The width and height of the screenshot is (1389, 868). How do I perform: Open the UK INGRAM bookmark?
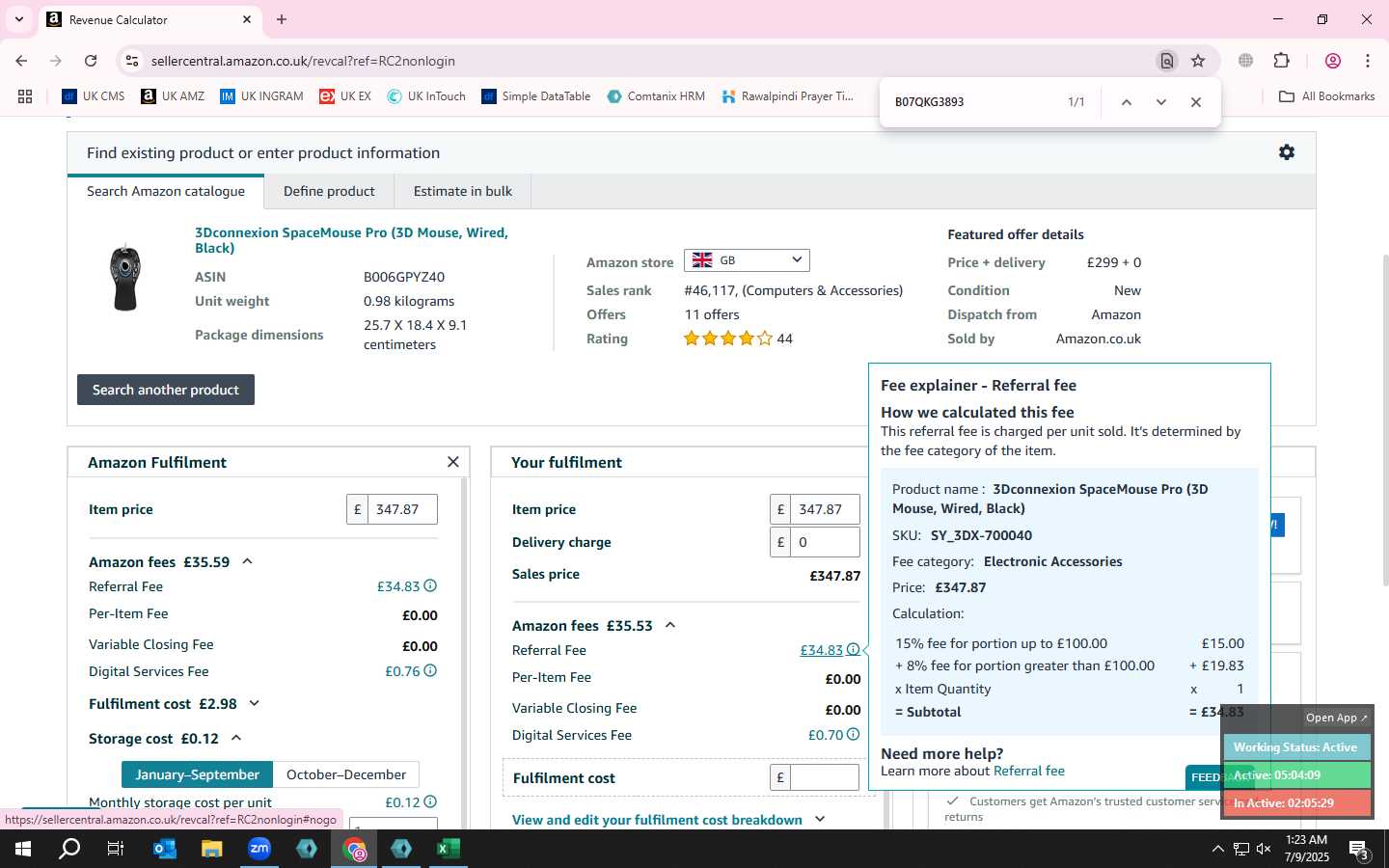(x=261, y=96)
